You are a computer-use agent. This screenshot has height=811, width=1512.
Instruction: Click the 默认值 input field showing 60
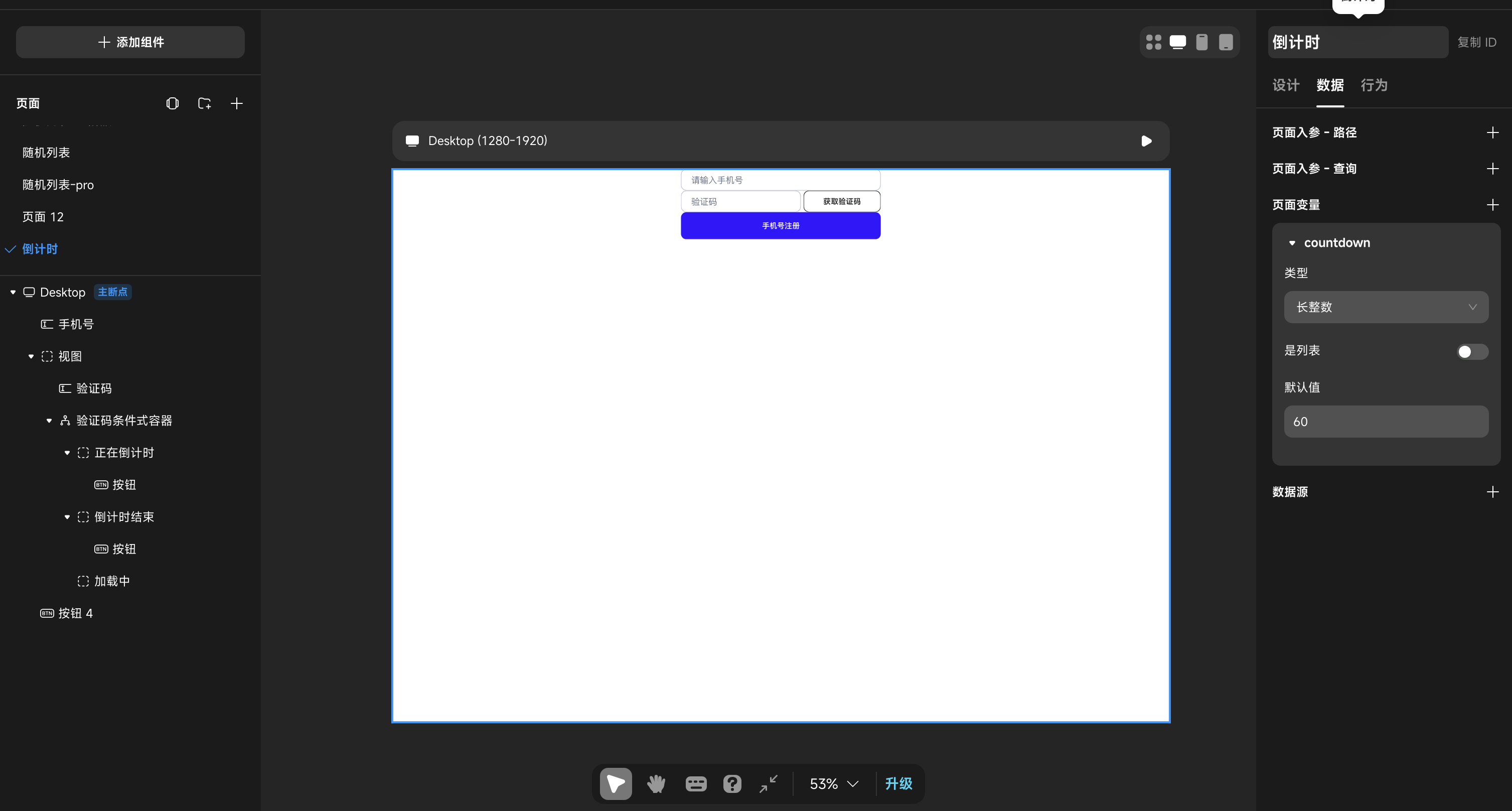pos(1386,422)
